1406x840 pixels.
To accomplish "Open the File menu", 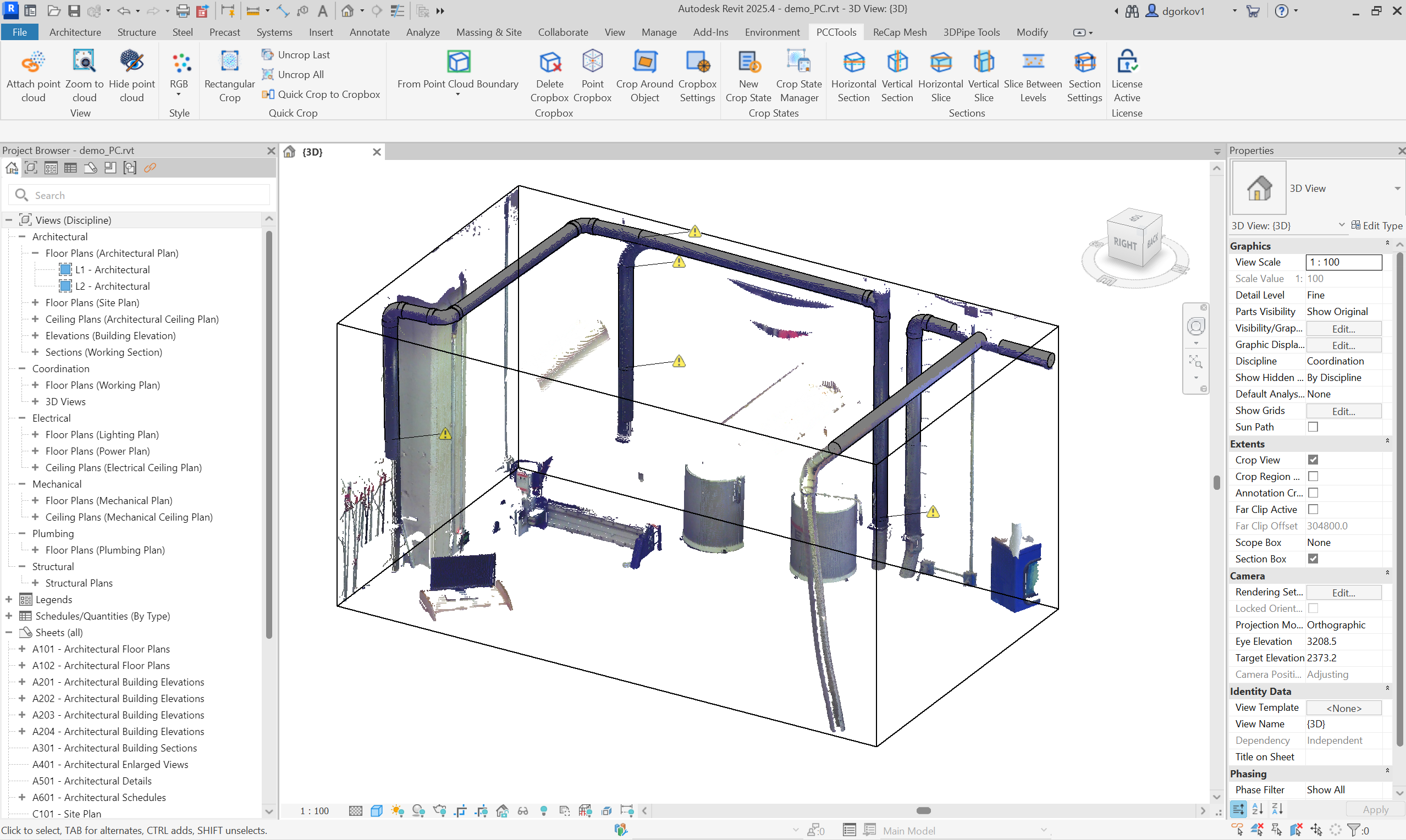I will point(19,32).
